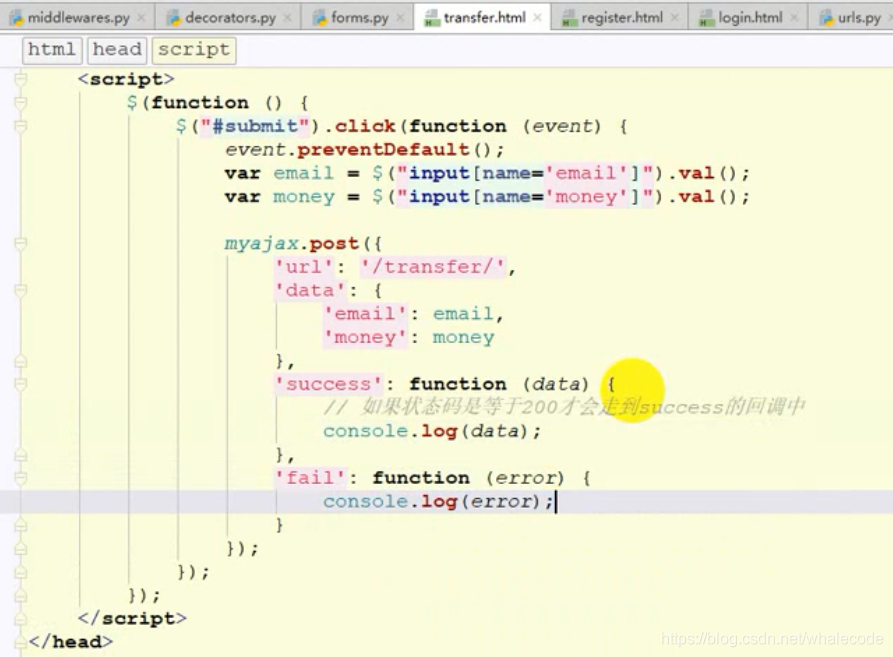Click fold end marker after console.log(error)
893x657 pixels.
[21, 525]
